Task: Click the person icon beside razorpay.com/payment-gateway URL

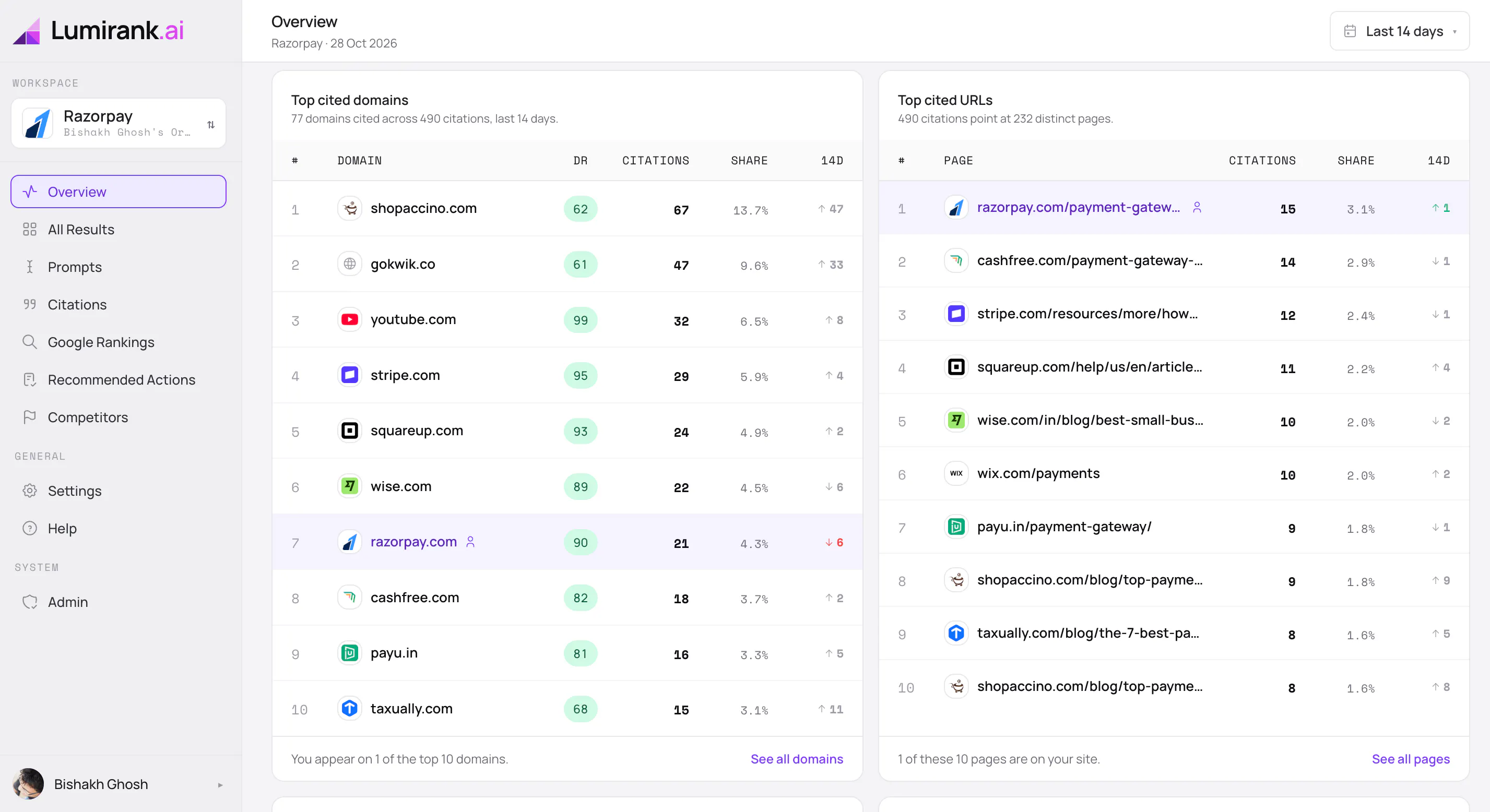Action: [x=1197, y=207]
